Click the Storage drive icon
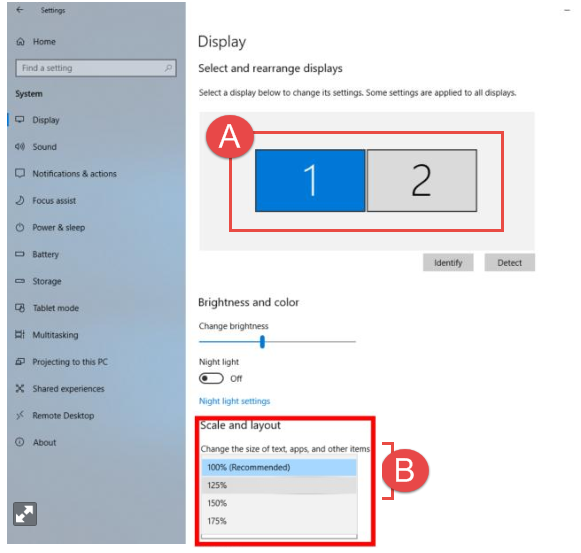The height and width of the screenshot is (553, 581). (20, 281)
